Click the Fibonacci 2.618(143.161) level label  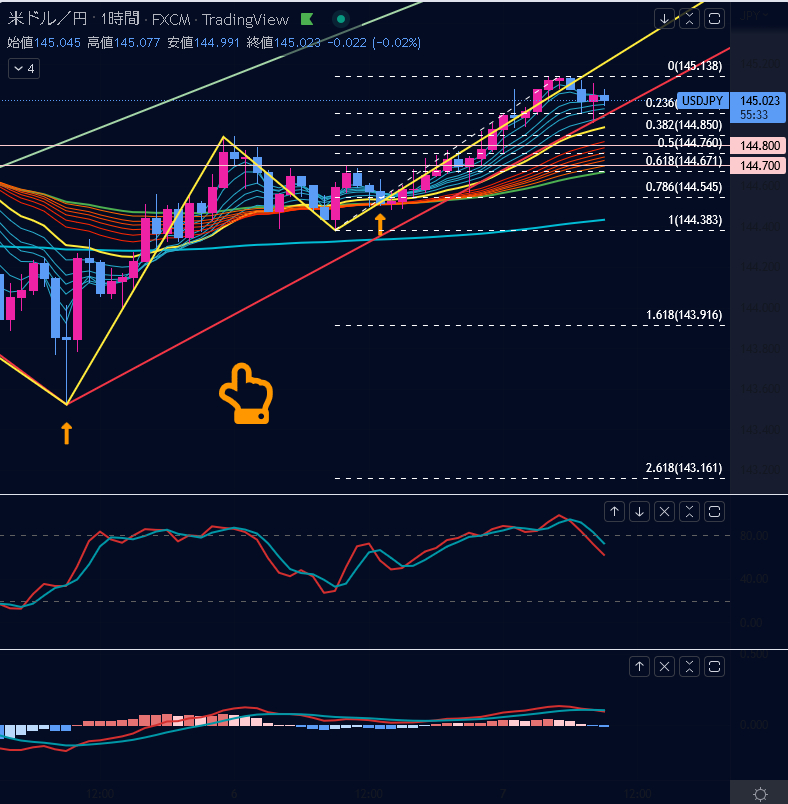[684, 468]
